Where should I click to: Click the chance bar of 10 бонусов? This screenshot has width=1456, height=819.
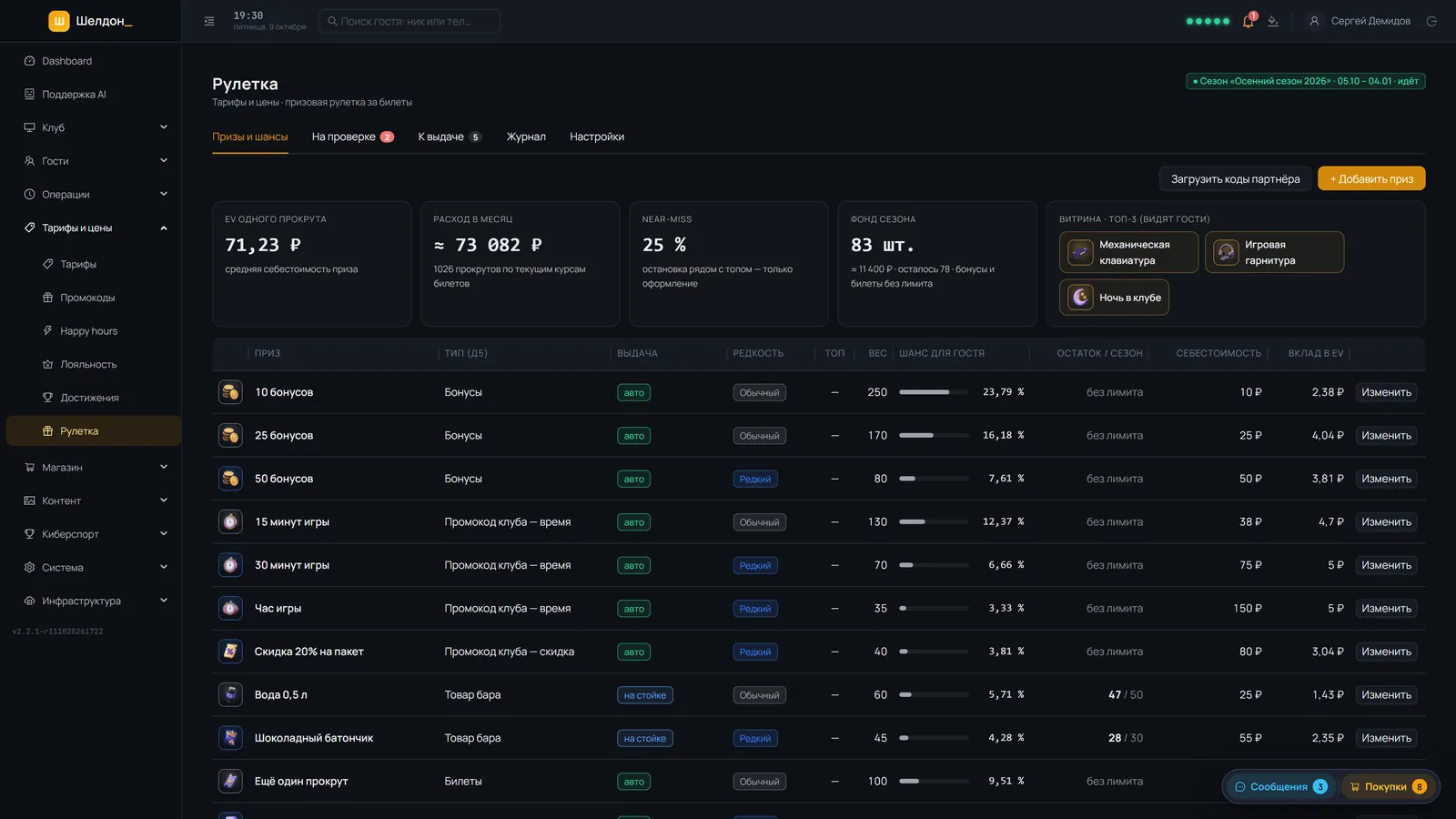click(934, 392)
